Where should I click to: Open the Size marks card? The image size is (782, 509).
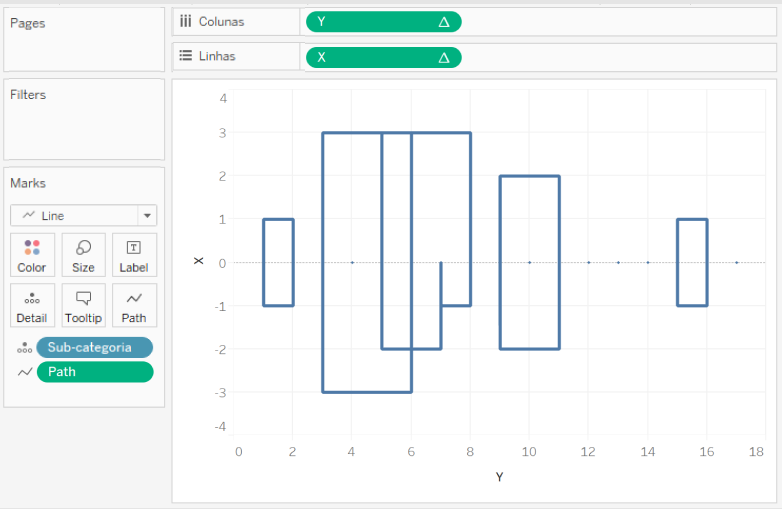[x=83, y=255]
